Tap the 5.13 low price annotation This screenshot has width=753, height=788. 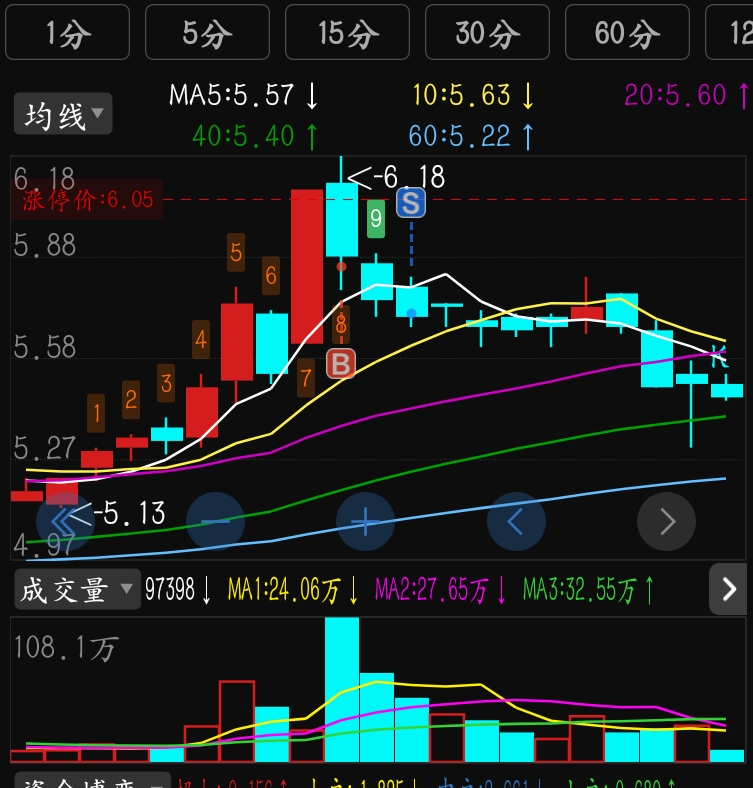point(118,514)
